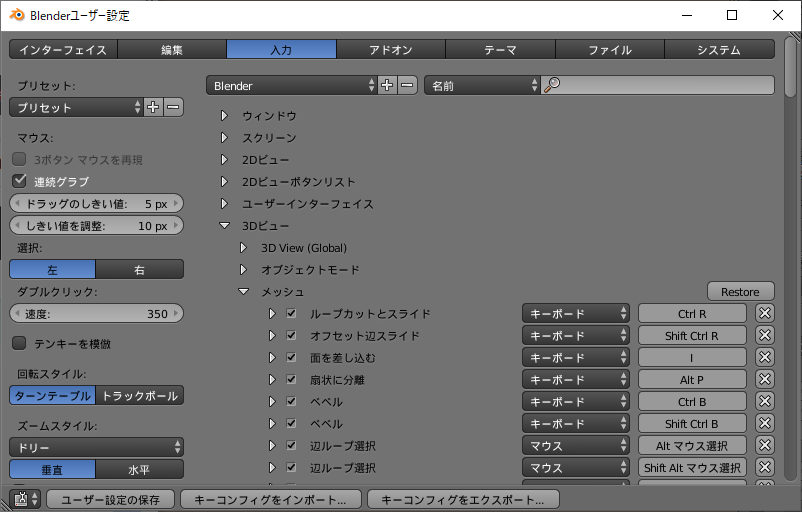This screenshot has height=512, width=802.
Task: Open the Blender keyconfig dropdown
Action: pyautogui.click(x=292, y=85)
